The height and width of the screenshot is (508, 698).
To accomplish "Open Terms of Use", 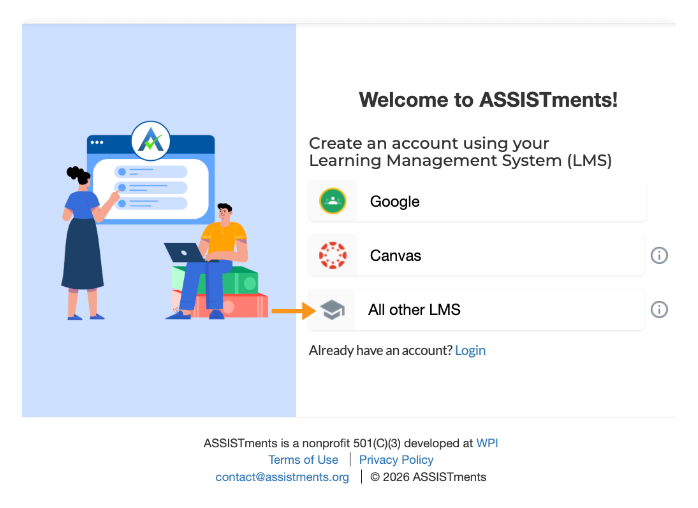I will click(303, 459).
